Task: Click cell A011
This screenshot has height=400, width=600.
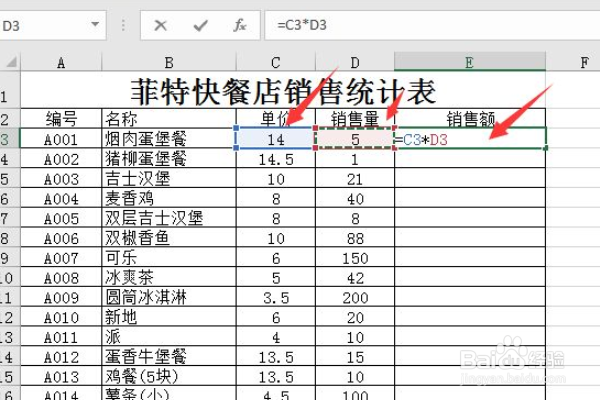Action: click(61, 337)
